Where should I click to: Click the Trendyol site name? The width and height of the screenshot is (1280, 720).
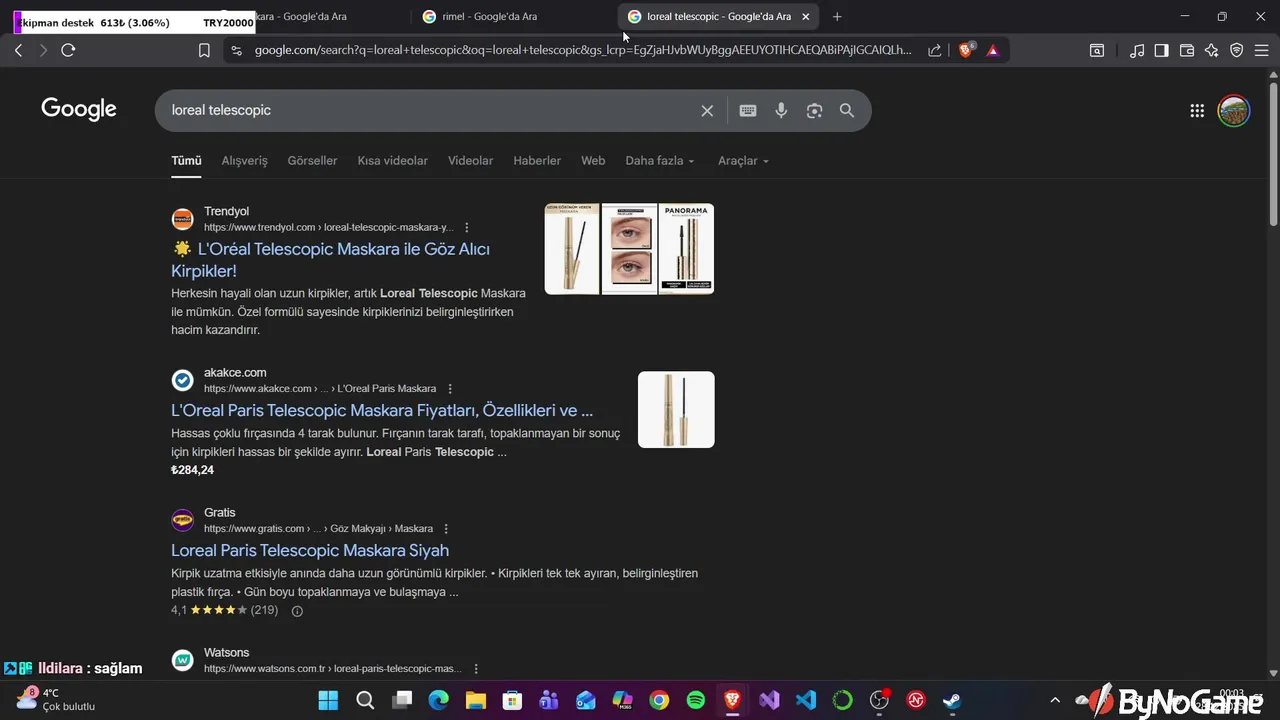(x=226, y=211)
